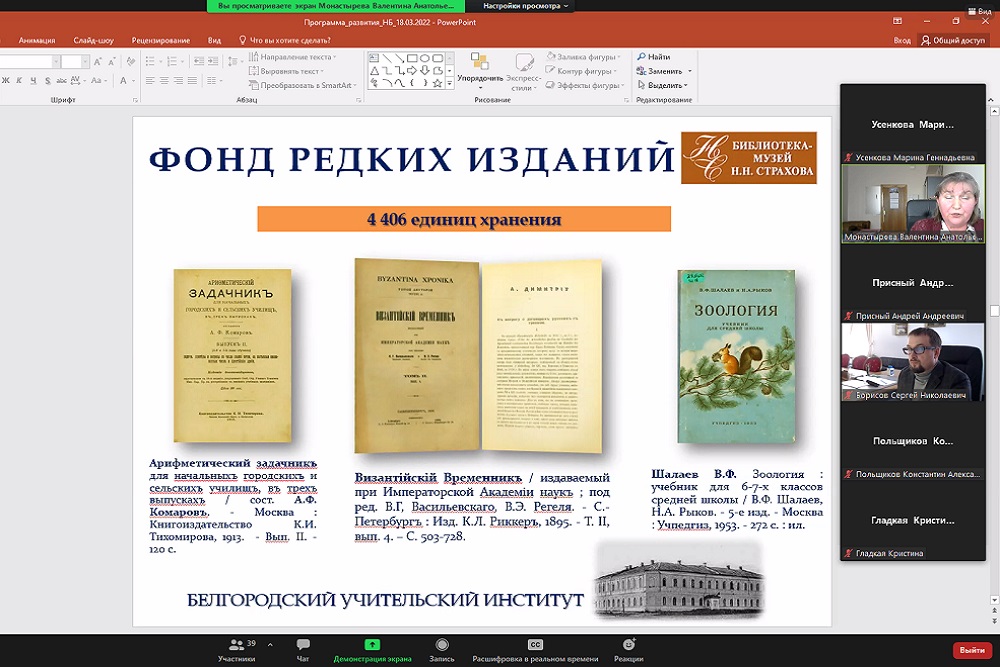The width and height of the screenshot is (1000, 667).
Task: Click the Упорядочить arrange icon
Action: [479, 66]
